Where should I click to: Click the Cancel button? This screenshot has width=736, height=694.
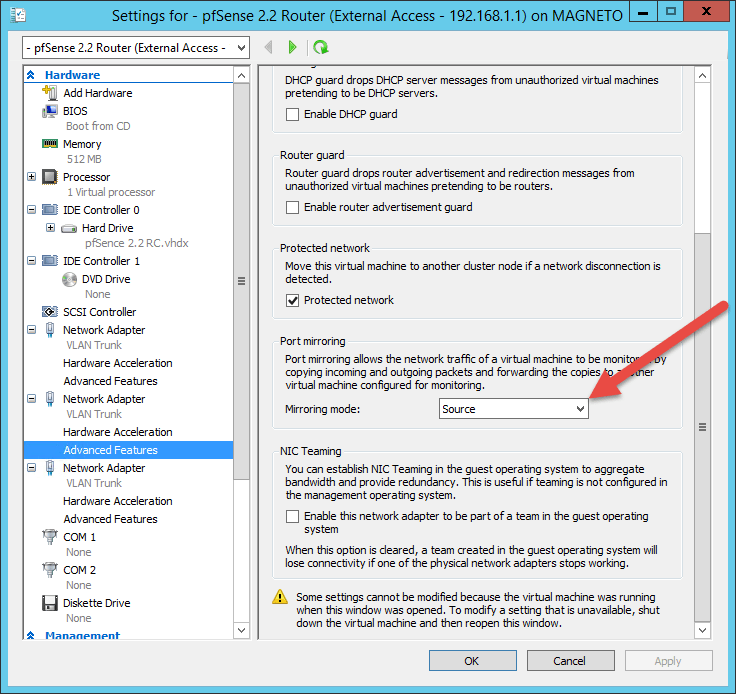[571, 661]
